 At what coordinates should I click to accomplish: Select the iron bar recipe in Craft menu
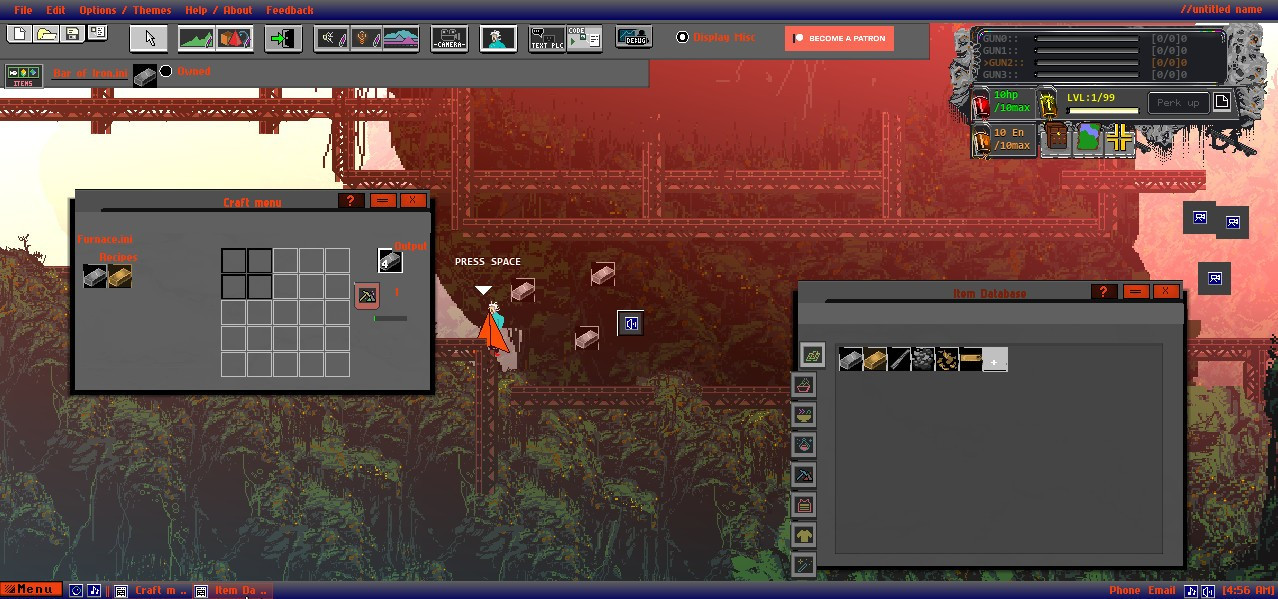(95, 276)
